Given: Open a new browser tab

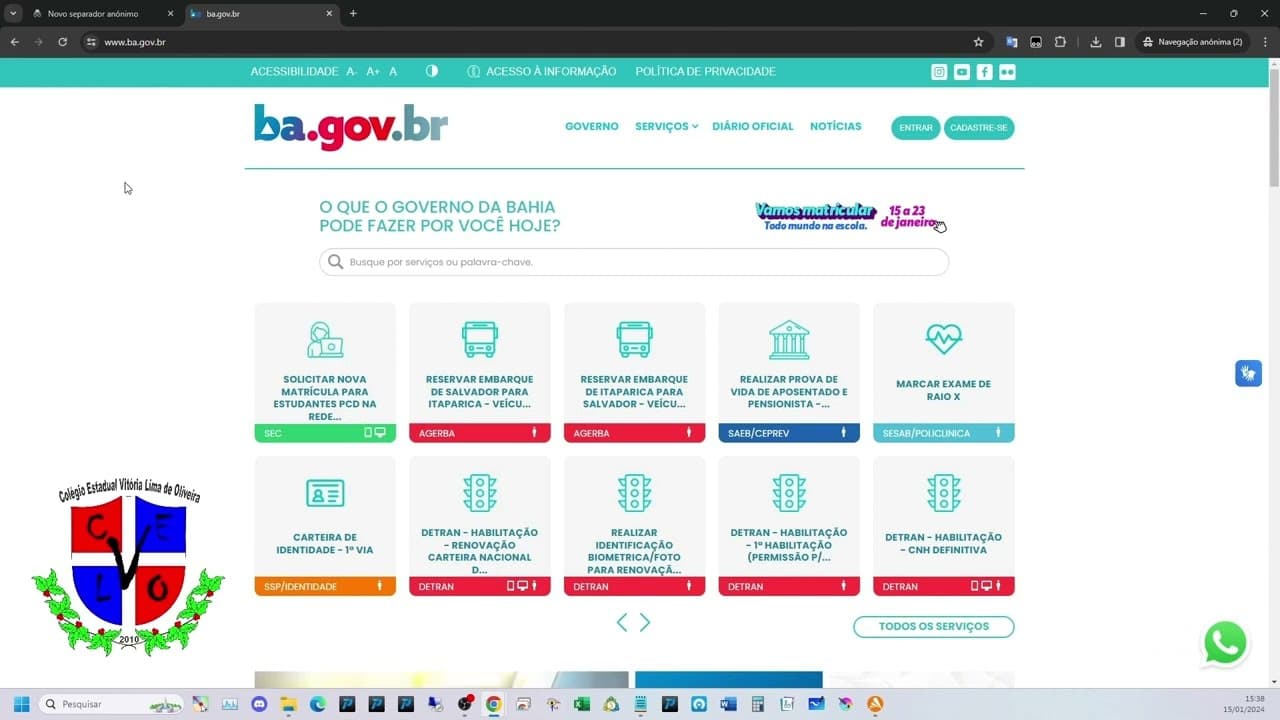Looking at the screenshot, I should click(x=353, y=14).
